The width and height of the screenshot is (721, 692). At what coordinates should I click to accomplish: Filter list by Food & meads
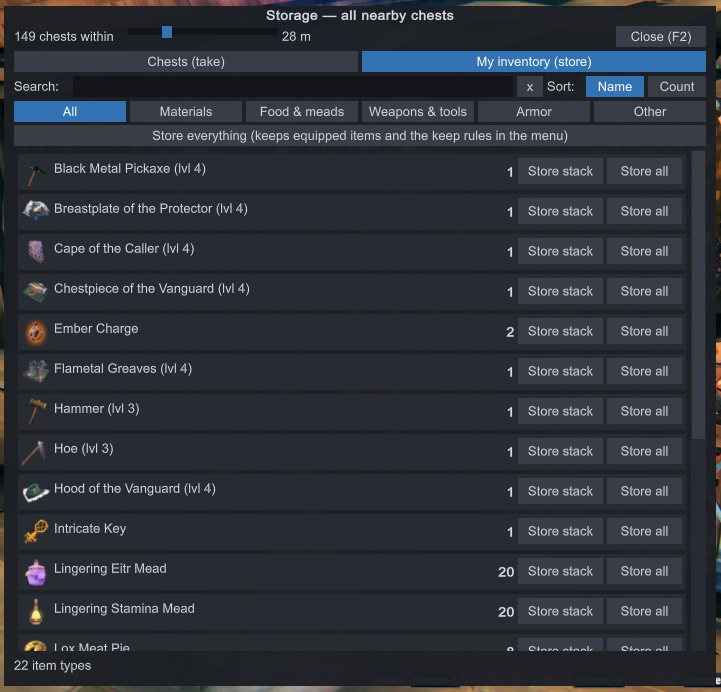tap(302, 112)
